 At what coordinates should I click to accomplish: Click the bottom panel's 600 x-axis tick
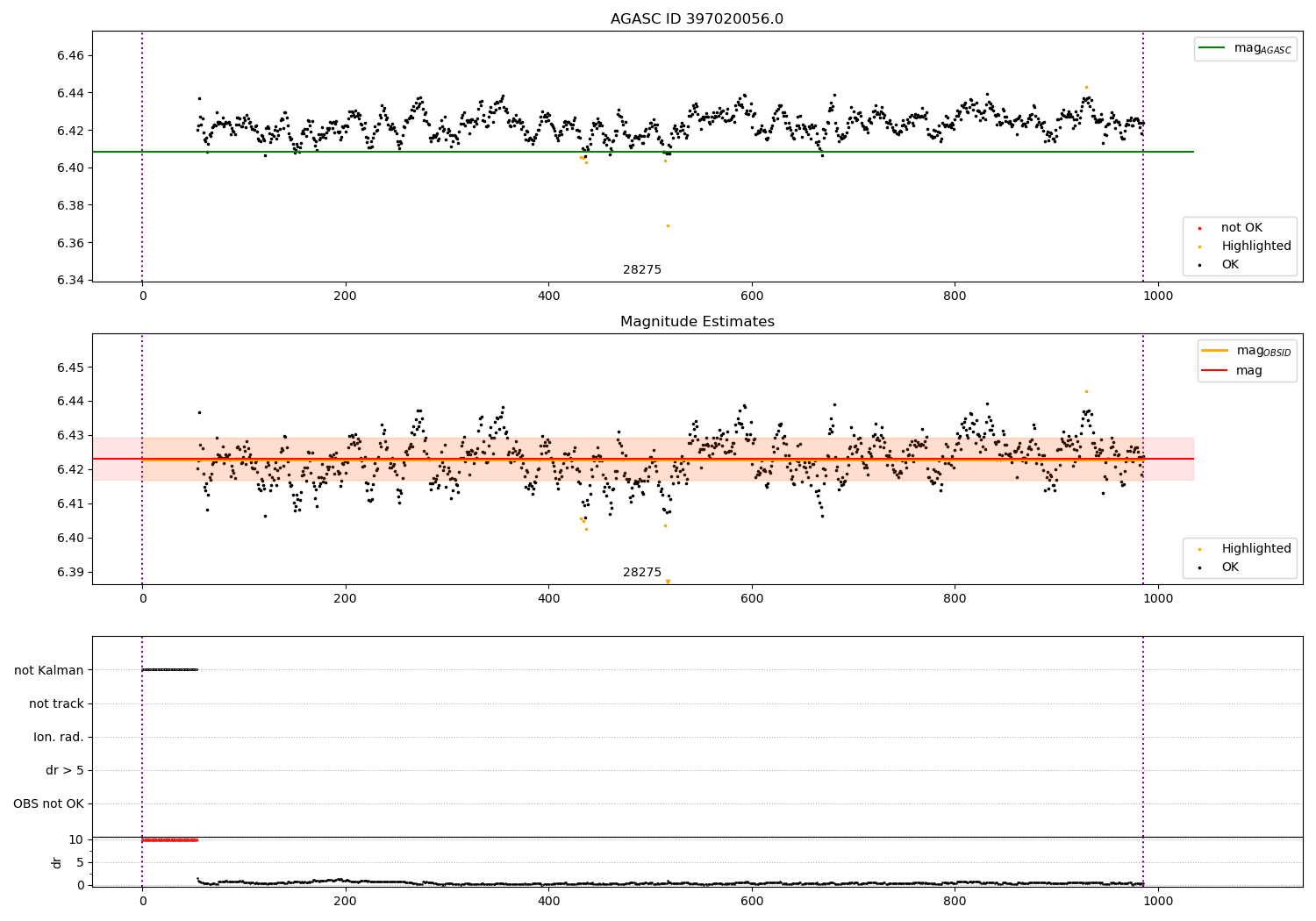[752, 901]
